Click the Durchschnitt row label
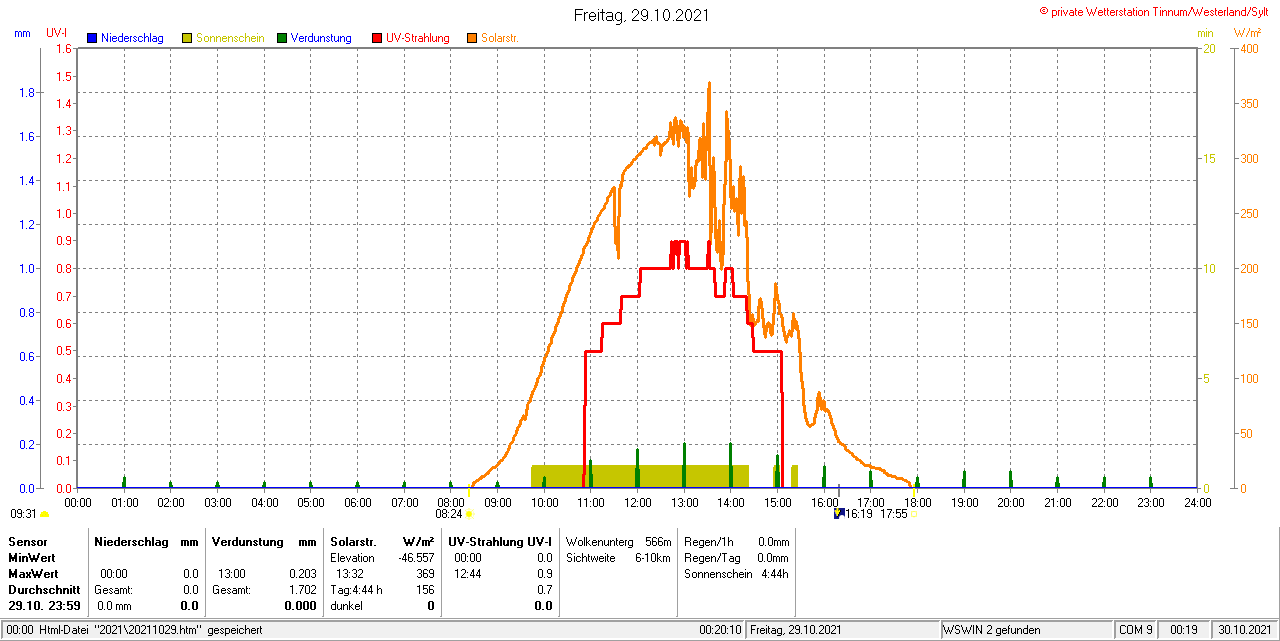 44,590
